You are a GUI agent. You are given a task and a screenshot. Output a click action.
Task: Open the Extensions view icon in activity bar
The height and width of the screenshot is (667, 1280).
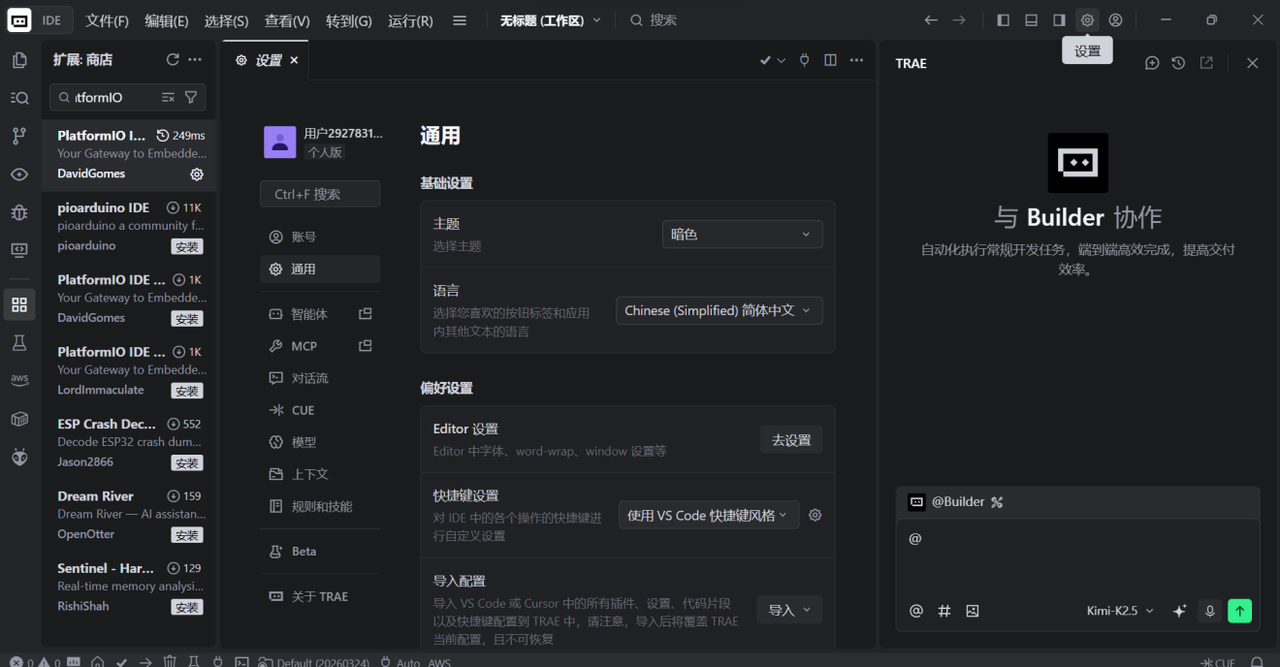click(x=19, y=305)
